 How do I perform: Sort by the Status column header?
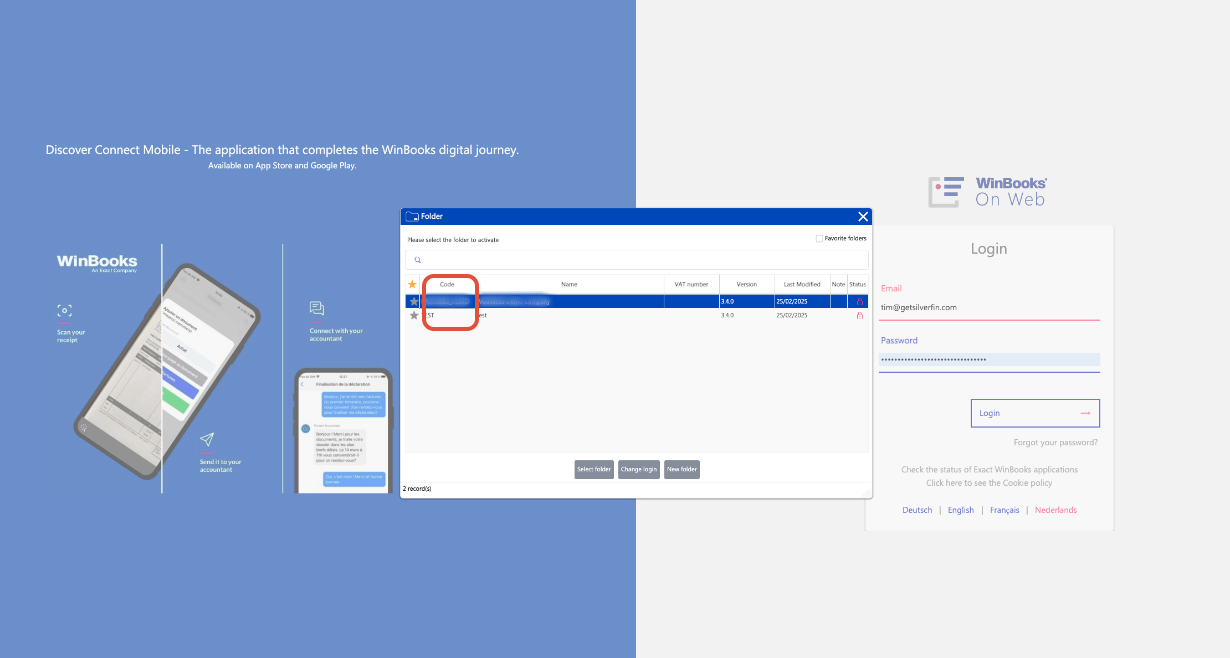point(858,284)
